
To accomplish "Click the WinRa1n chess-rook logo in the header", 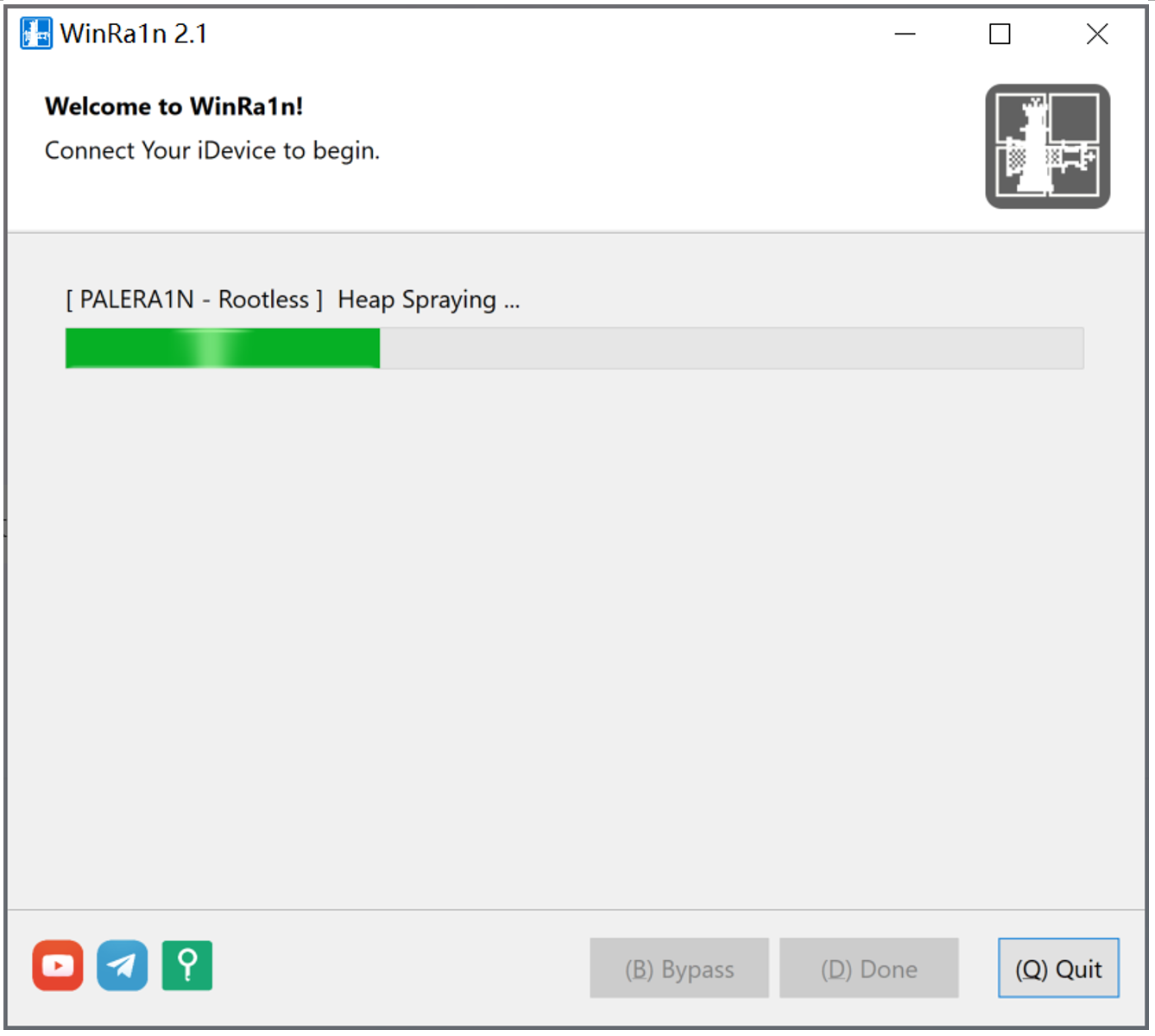I will pyautogui.click(x=1048, y=146).
